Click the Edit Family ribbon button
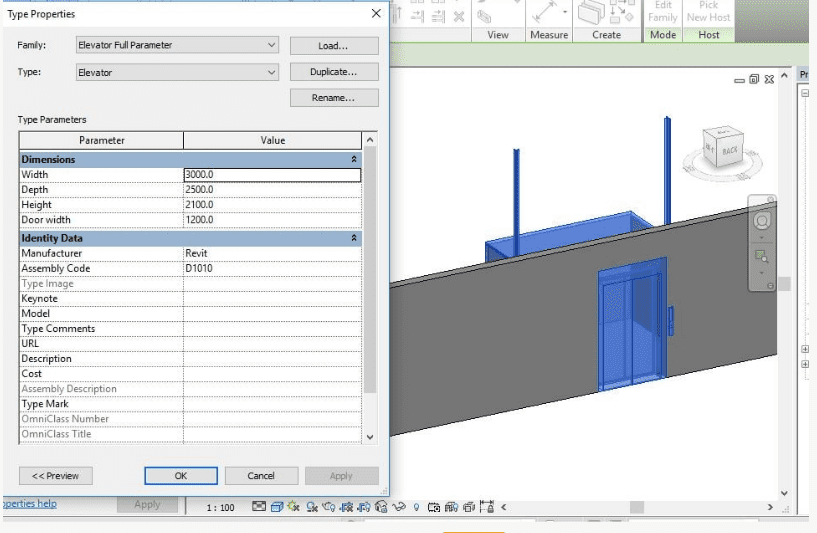817x533 pixels. click(x=662, y=11)
